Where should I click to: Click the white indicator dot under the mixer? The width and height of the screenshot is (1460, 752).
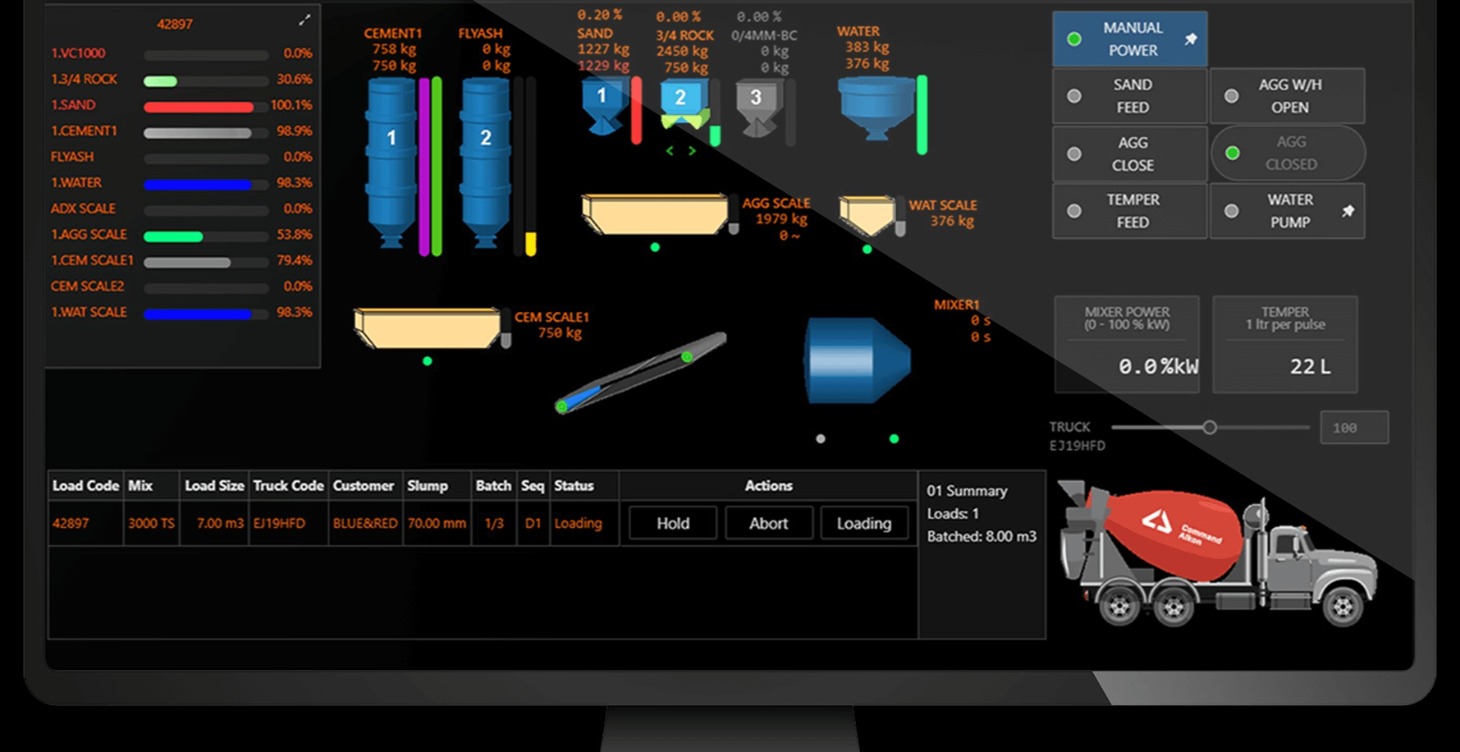[821, 438]
